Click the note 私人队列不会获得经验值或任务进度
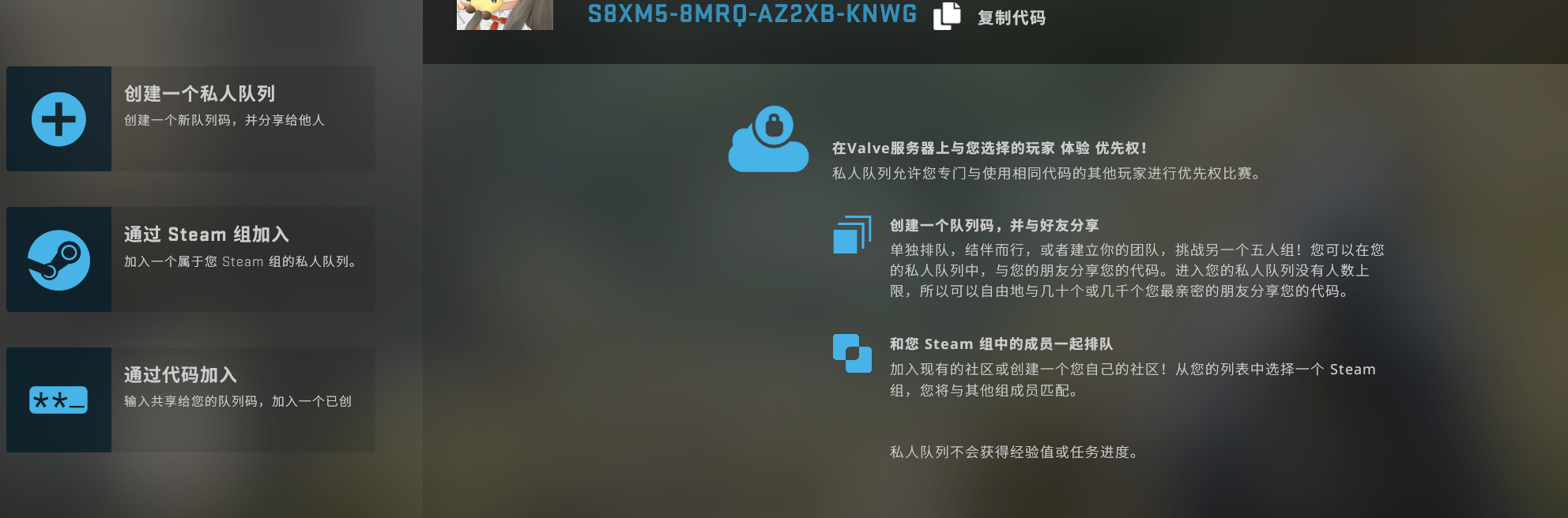 1014,452
